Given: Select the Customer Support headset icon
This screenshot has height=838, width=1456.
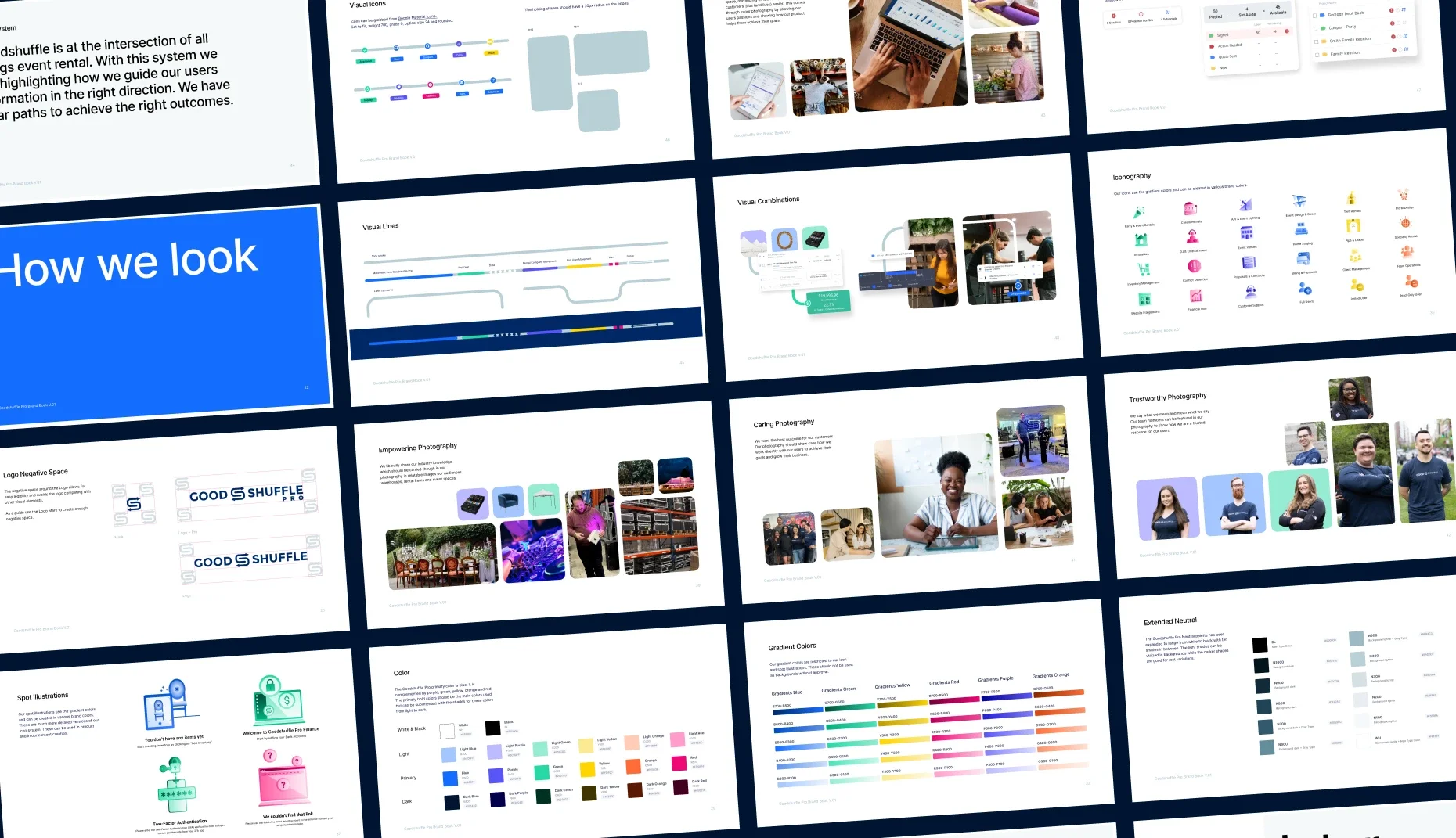Looking at the screenshot, I should [1251, 293].
